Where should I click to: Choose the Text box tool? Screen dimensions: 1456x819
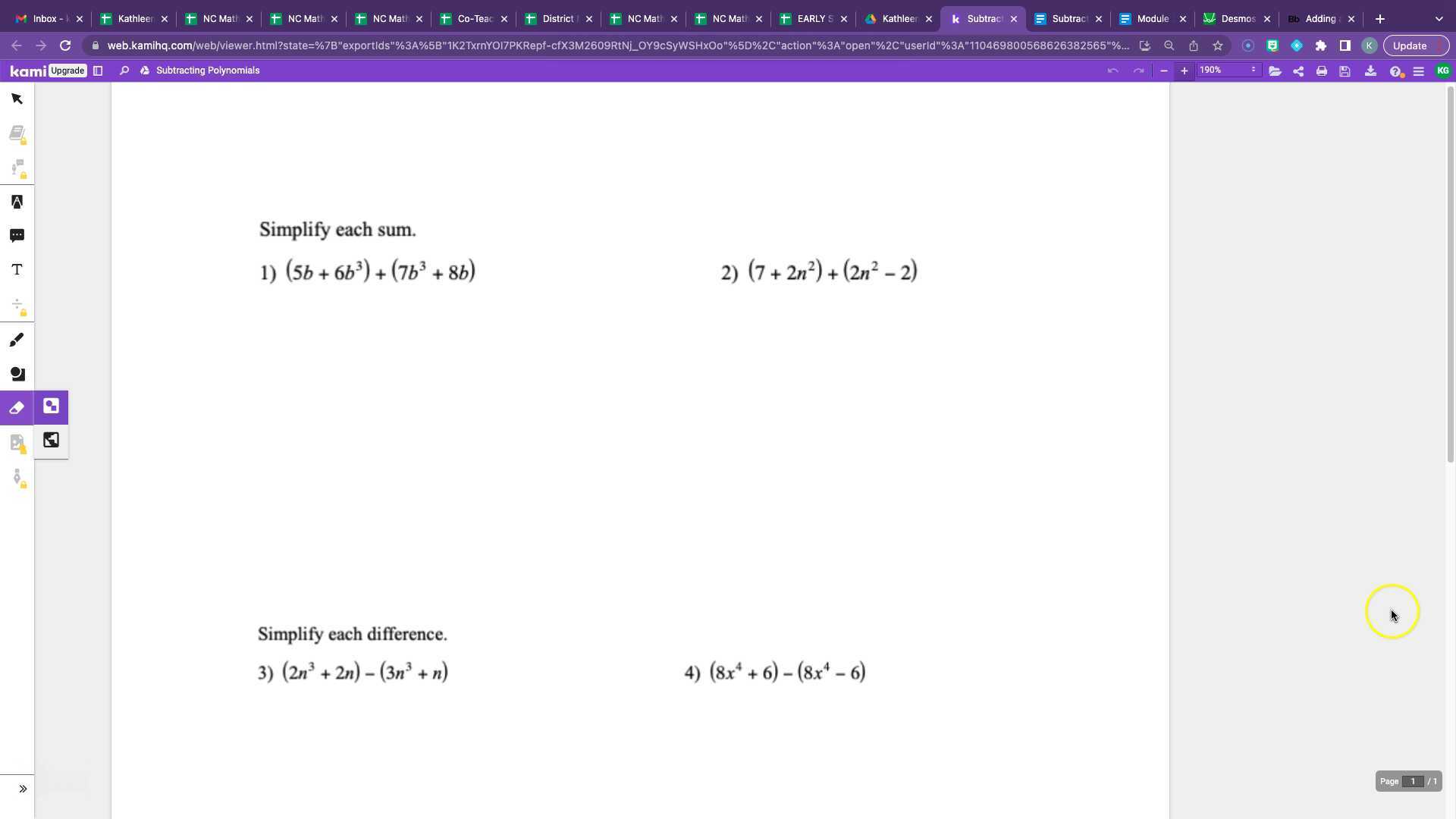(x=17, y=269)
